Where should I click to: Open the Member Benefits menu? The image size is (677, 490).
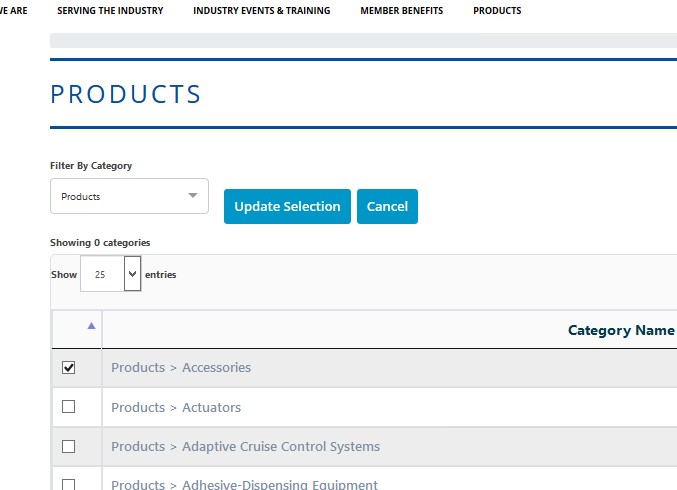402,11
